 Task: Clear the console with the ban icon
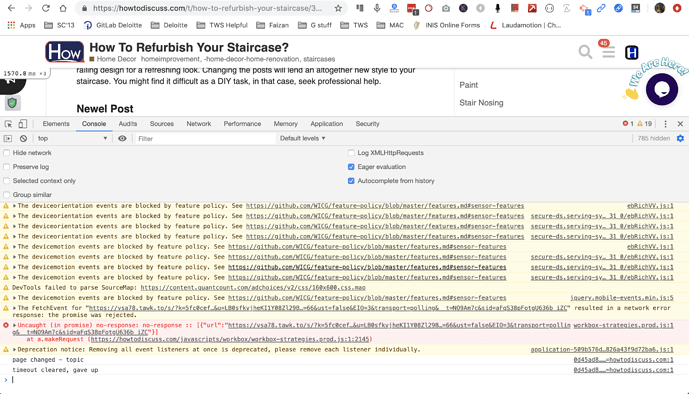(x=23, y=138)
